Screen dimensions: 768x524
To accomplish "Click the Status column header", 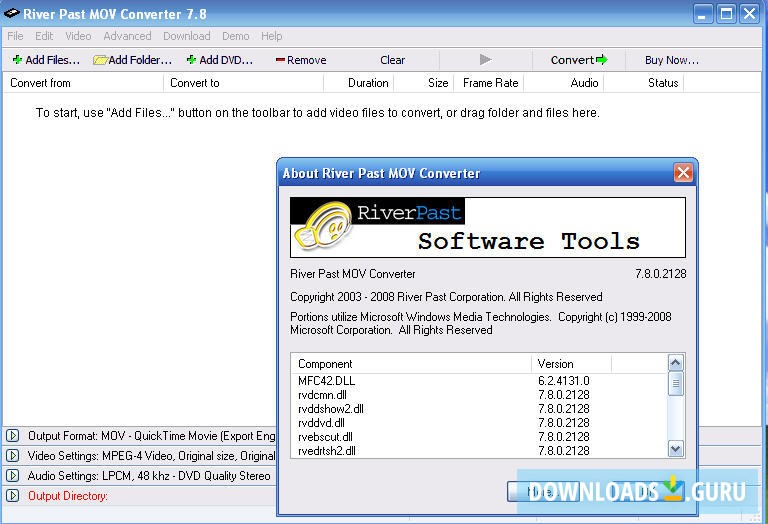I will coord(644,83).
